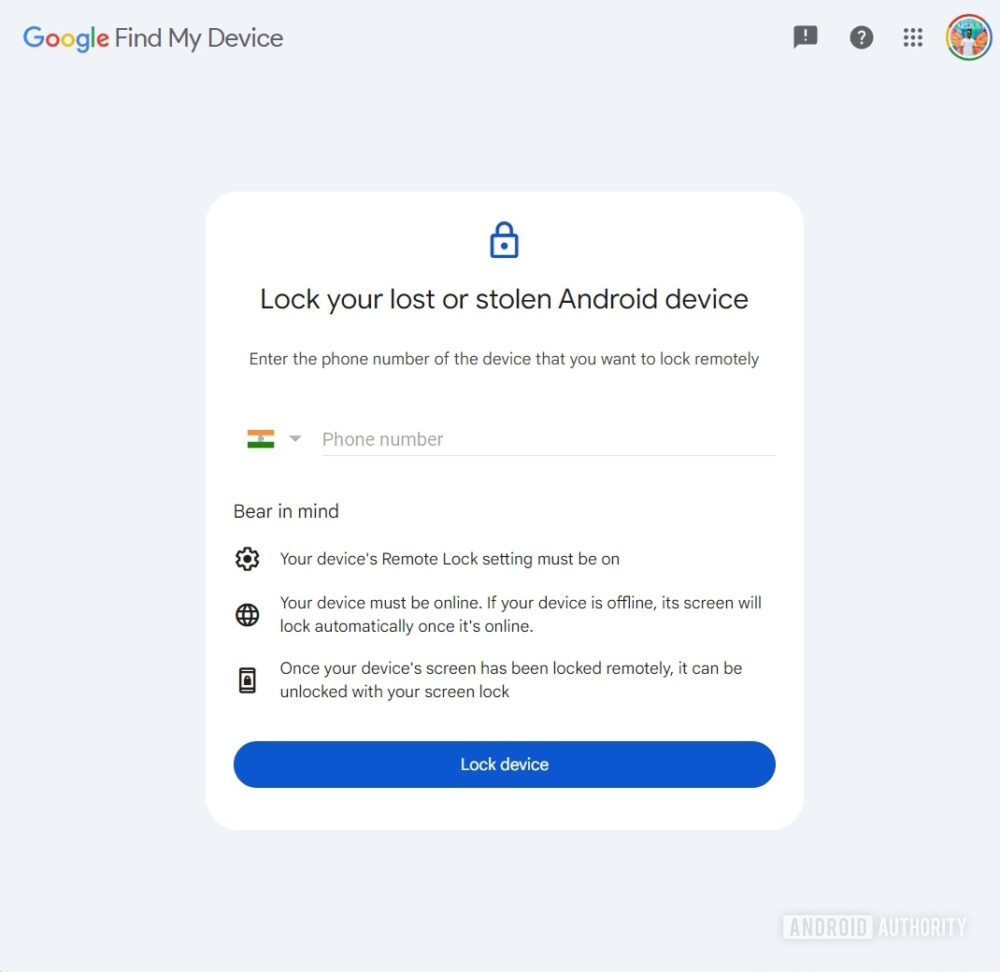
Task: Click the device must be online note
Action: [520, 615]
